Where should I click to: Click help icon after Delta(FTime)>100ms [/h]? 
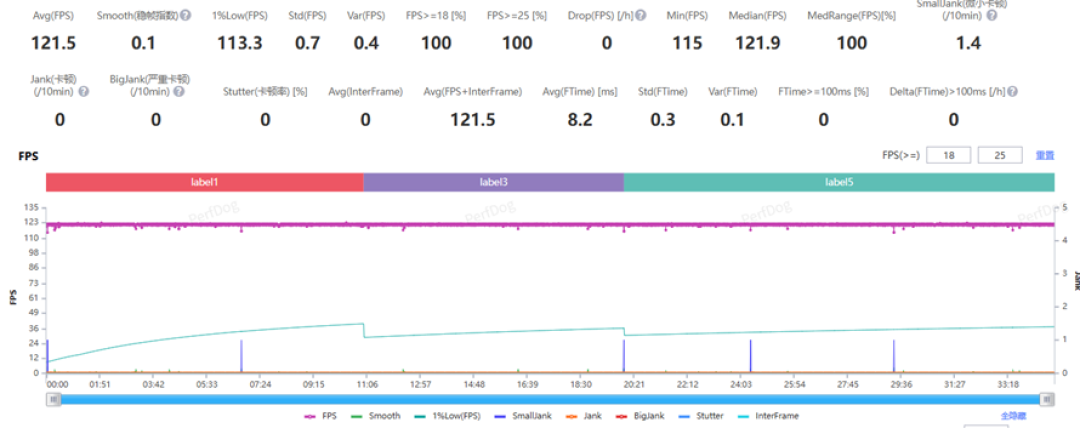pos(1012,91)
